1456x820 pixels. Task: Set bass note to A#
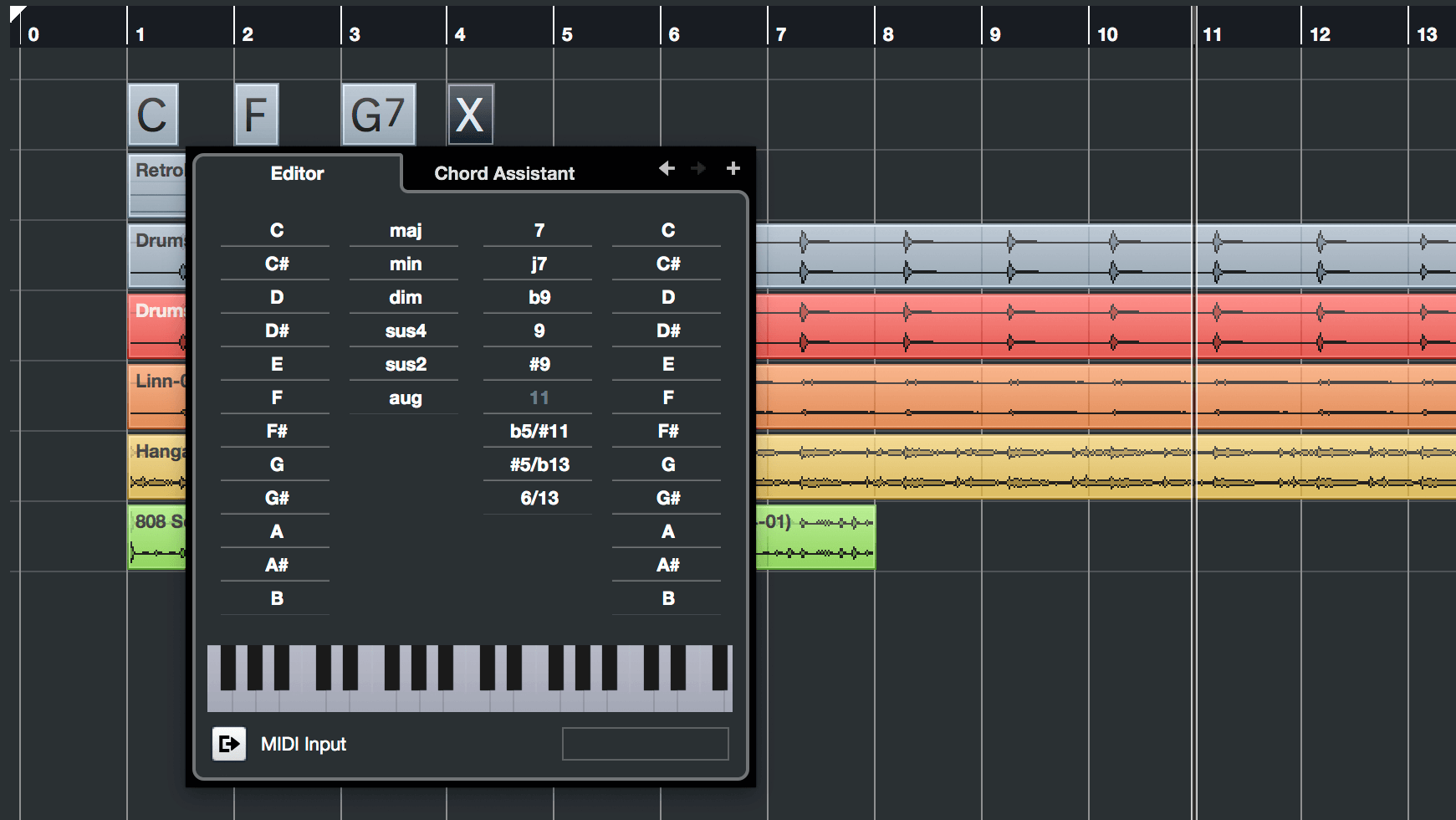click(x=667, y=565)
